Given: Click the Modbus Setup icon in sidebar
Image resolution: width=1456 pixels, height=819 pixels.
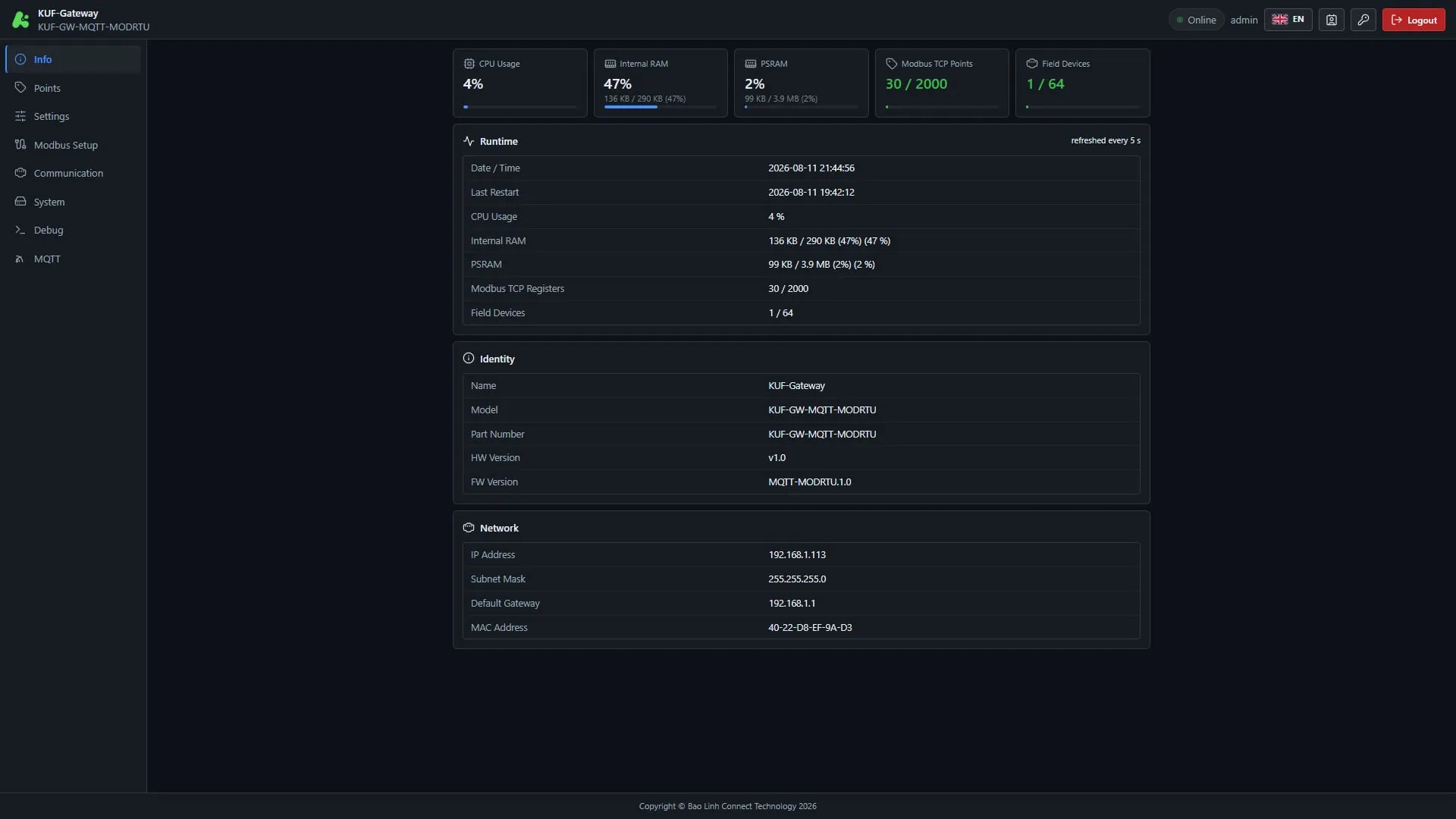Looking at the screenshot, I should click(x=20, y=145).
